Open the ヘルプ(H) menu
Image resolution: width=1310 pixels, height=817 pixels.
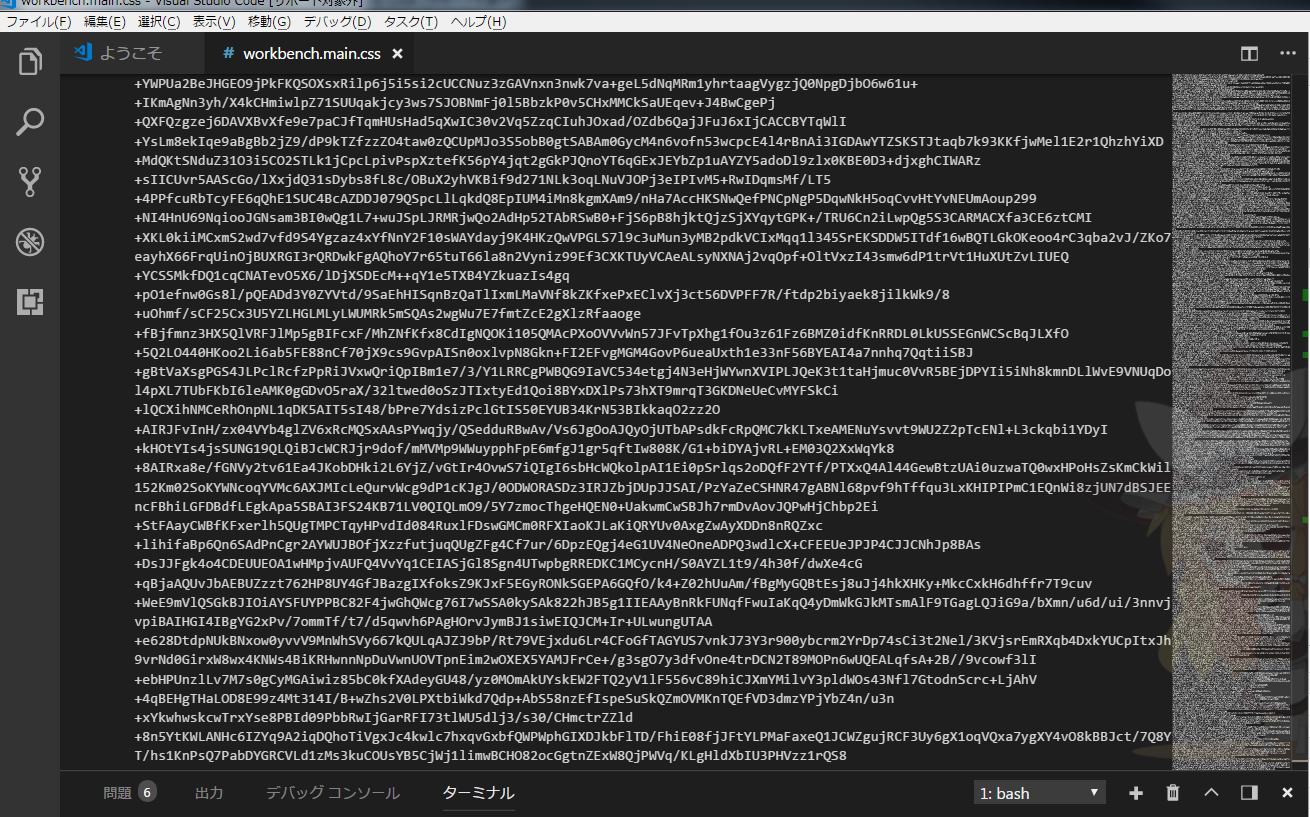tap(478, 22)
